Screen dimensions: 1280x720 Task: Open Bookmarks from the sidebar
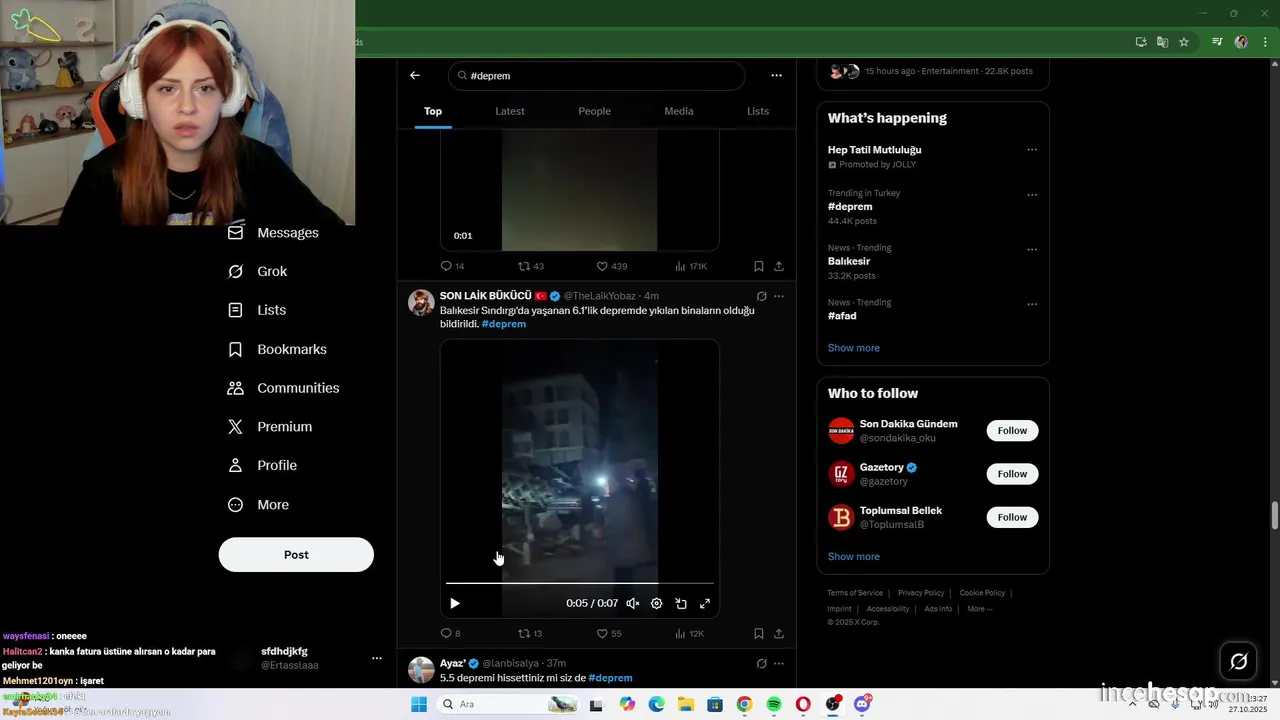[277, 349]
